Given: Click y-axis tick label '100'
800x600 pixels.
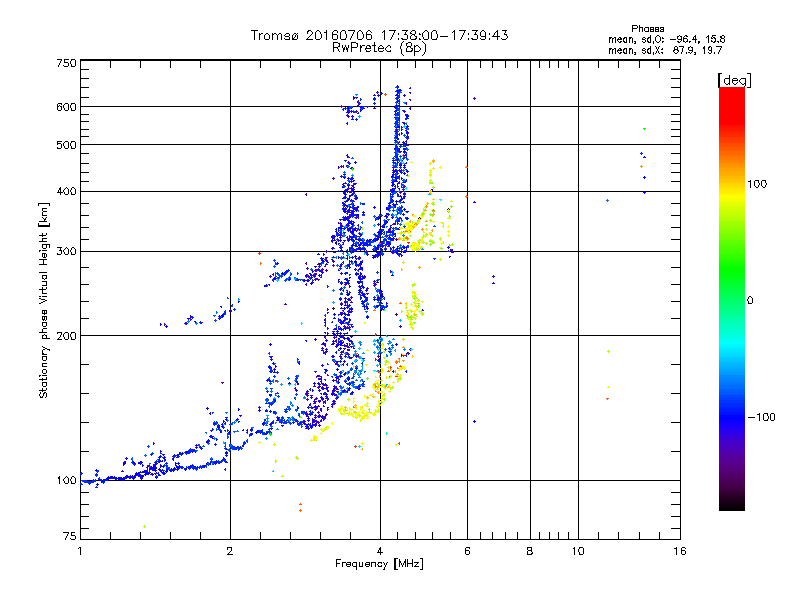Looking at the screenshot, I should [67, 481].
